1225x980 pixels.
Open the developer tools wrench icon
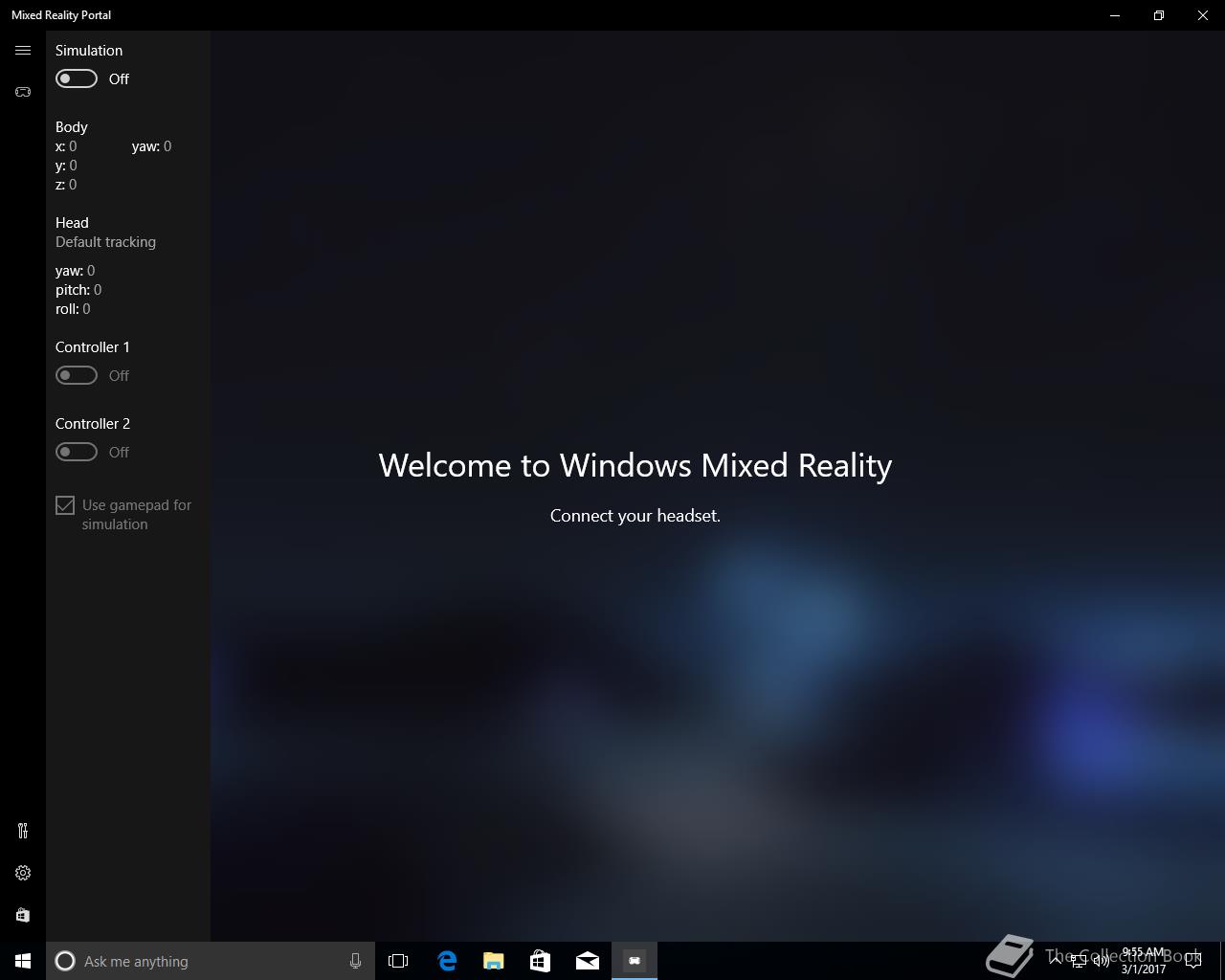[x=23, y=831]
